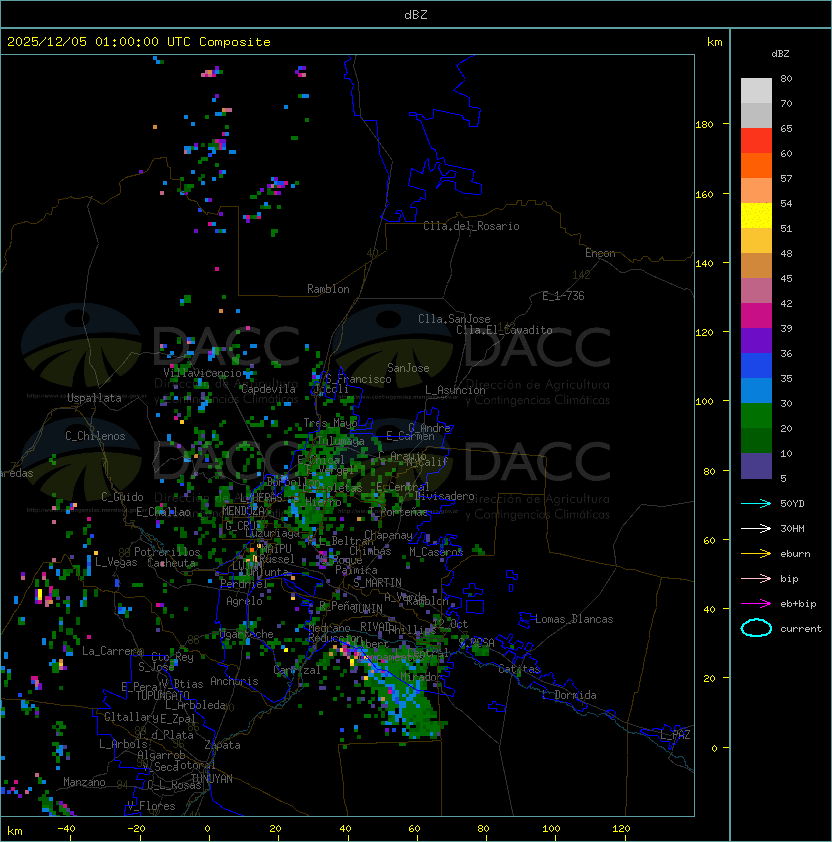
Task: Click the 'Capdevila' map label
Action: tap(268, 389)
